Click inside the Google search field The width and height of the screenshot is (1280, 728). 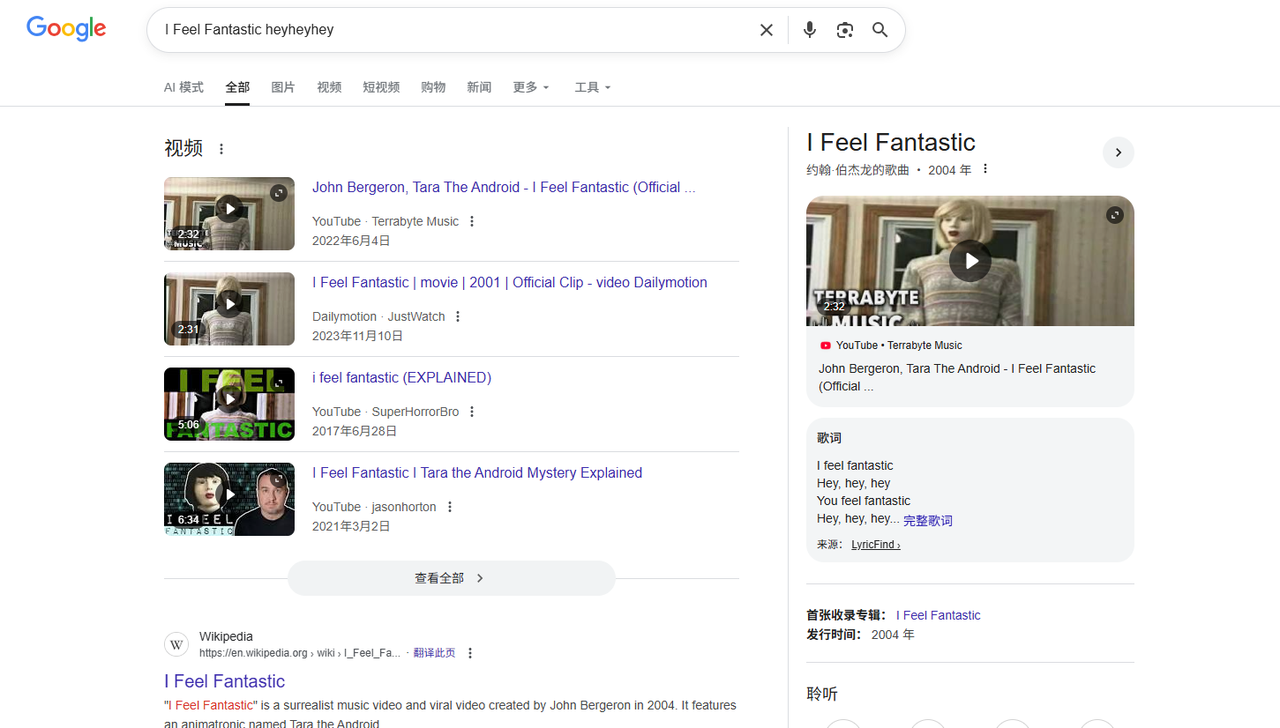pos(450,30)
